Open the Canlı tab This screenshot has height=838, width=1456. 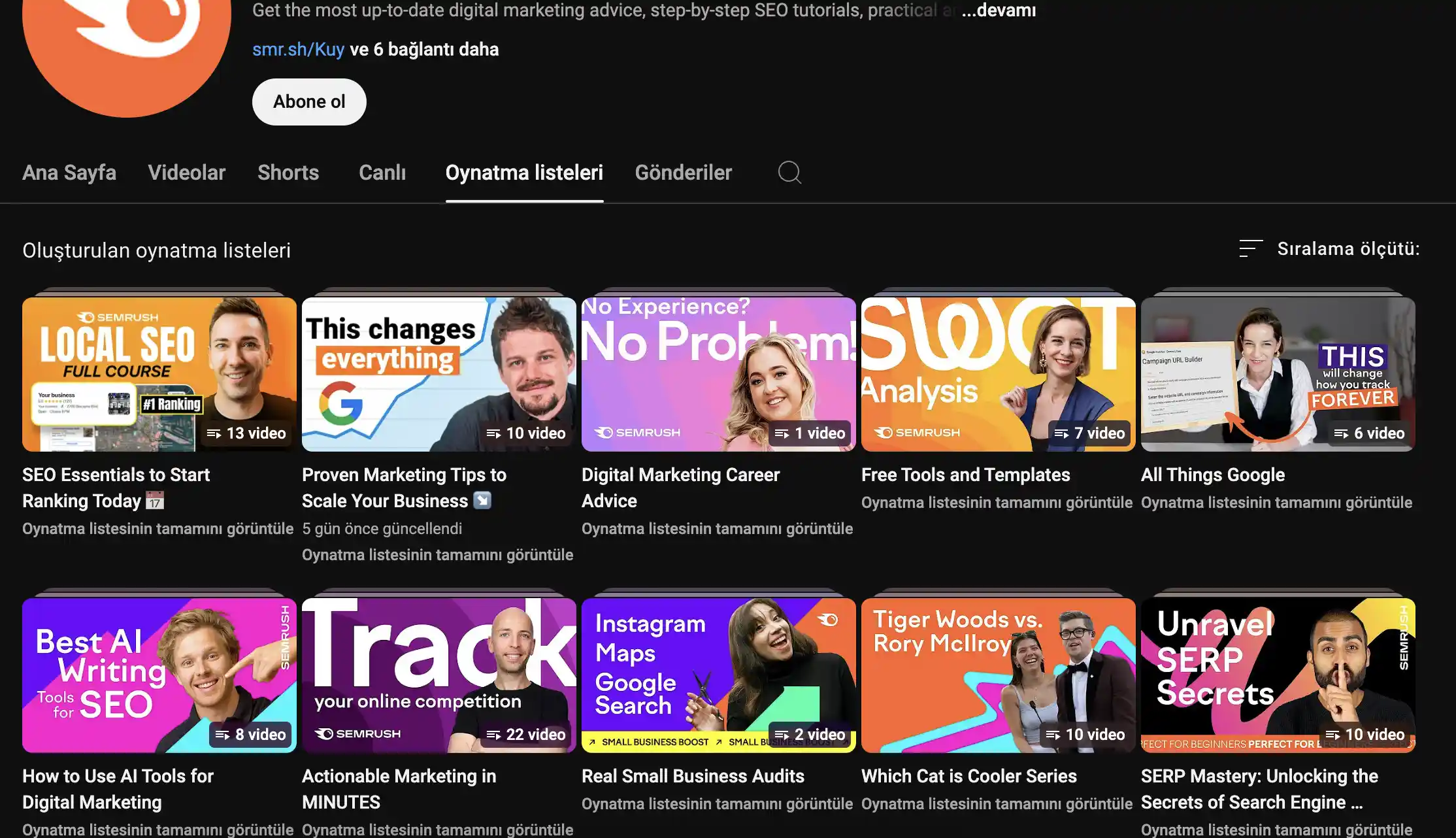[382, 173]
